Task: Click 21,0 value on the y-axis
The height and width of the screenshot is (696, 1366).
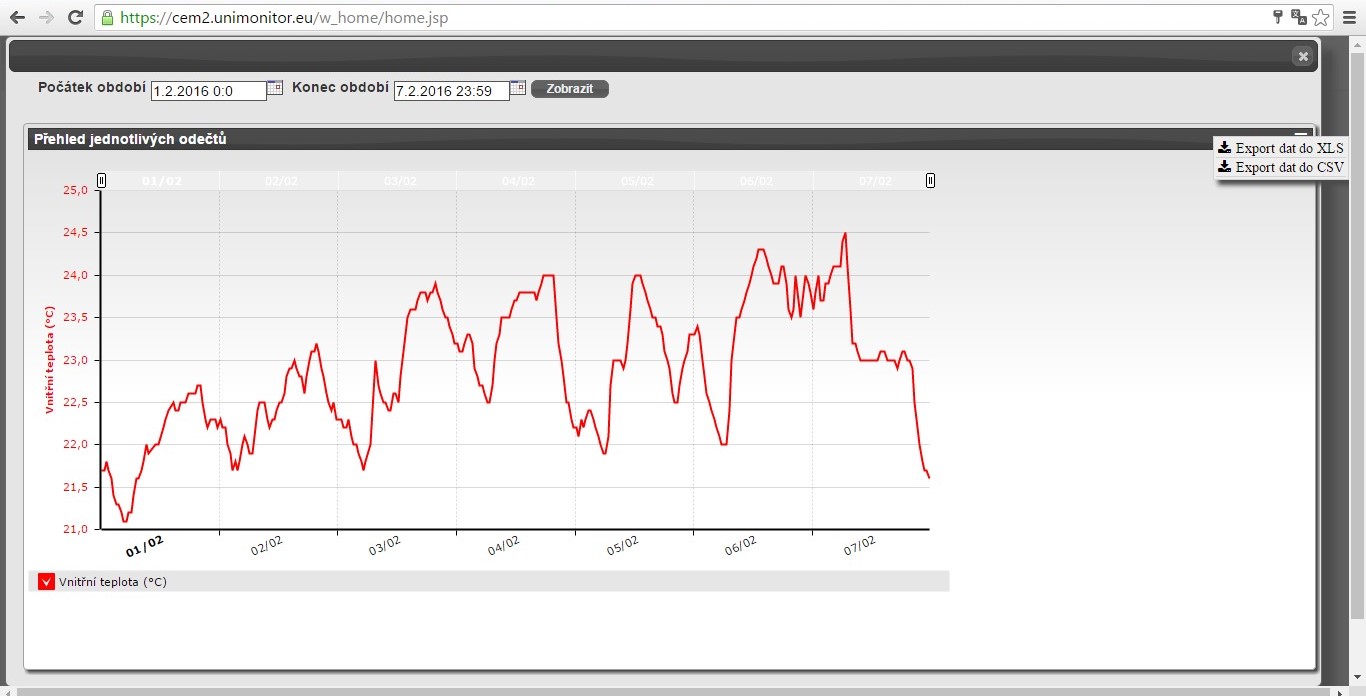Action: click(x=76, y=529)
